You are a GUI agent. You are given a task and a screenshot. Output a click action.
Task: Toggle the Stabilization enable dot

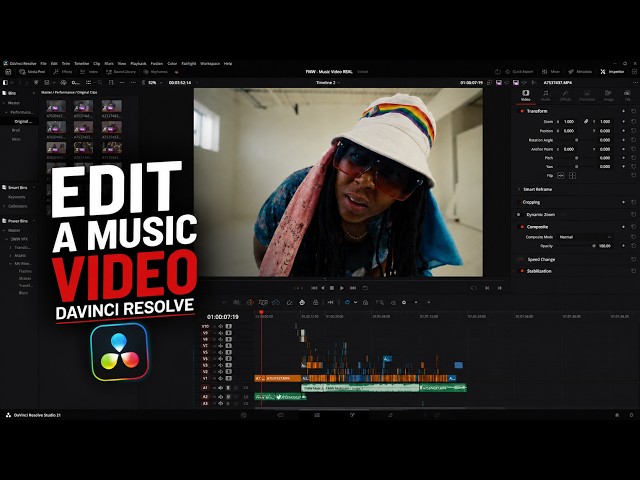[x=522, y=271]
